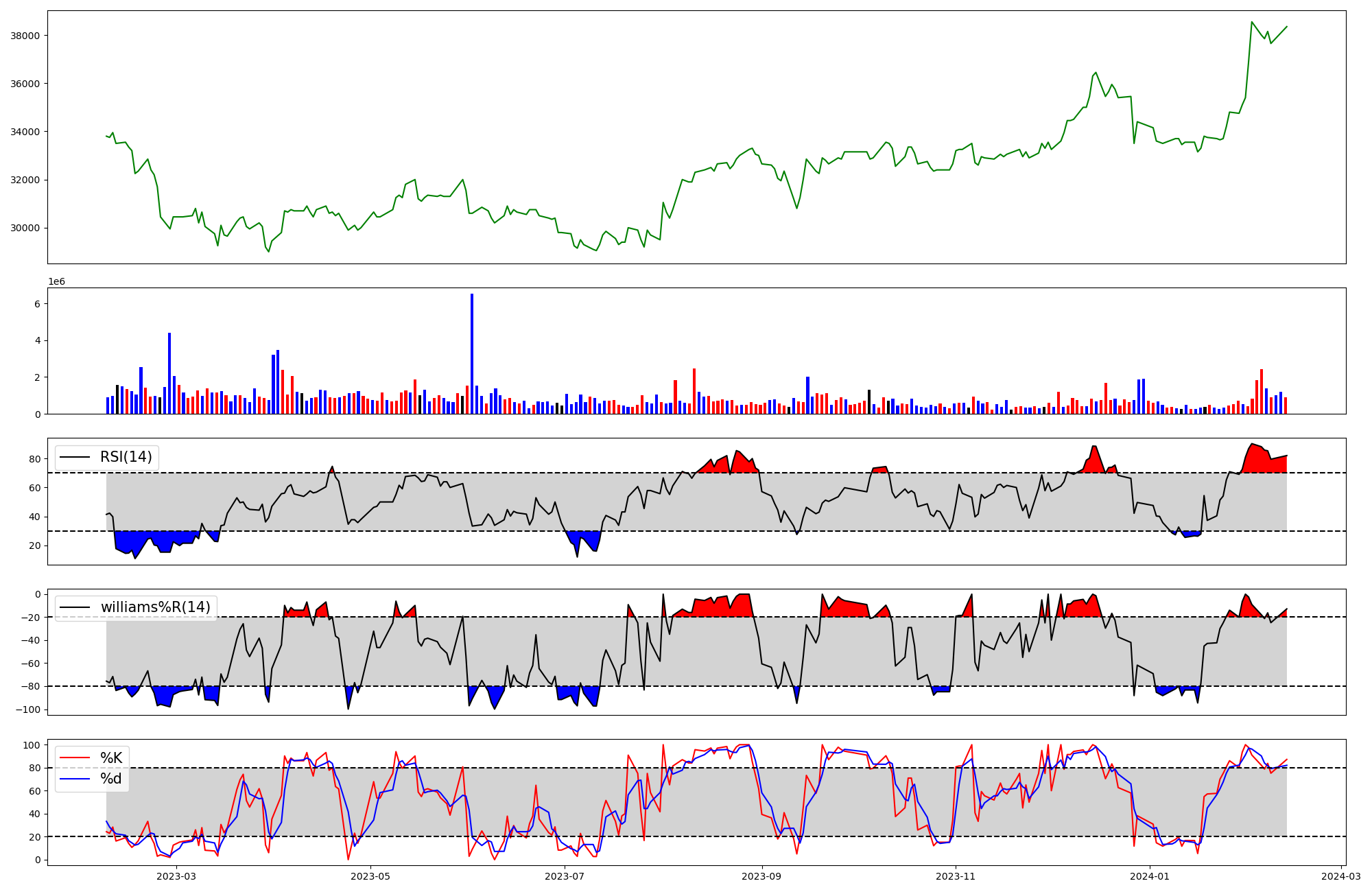This screenshot has height=892, width=1372.
Task: Click the %K legend text
Action: [111, 758]
